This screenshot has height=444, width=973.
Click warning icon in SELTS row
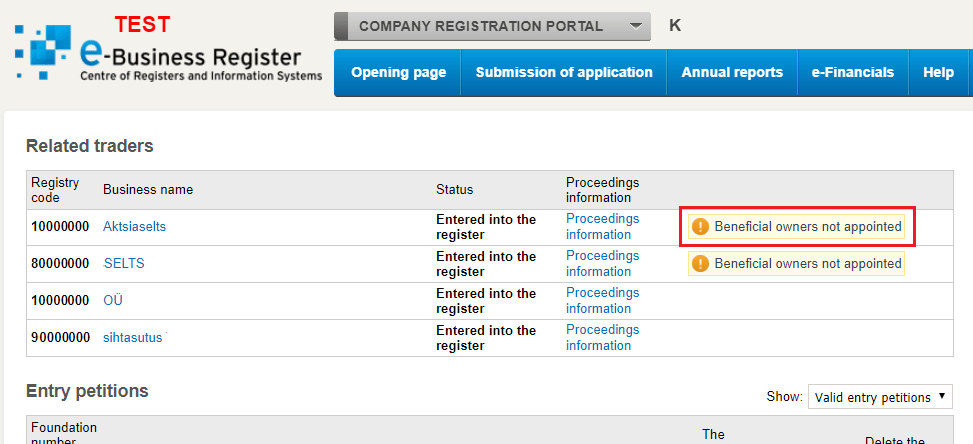(700, 264)
